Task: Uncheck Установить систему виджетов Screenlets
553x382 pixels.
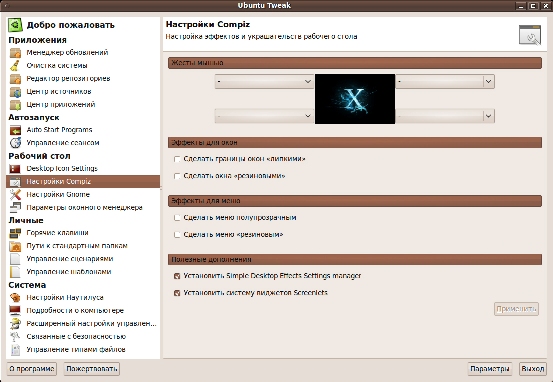Action: [x=177, y=293]
